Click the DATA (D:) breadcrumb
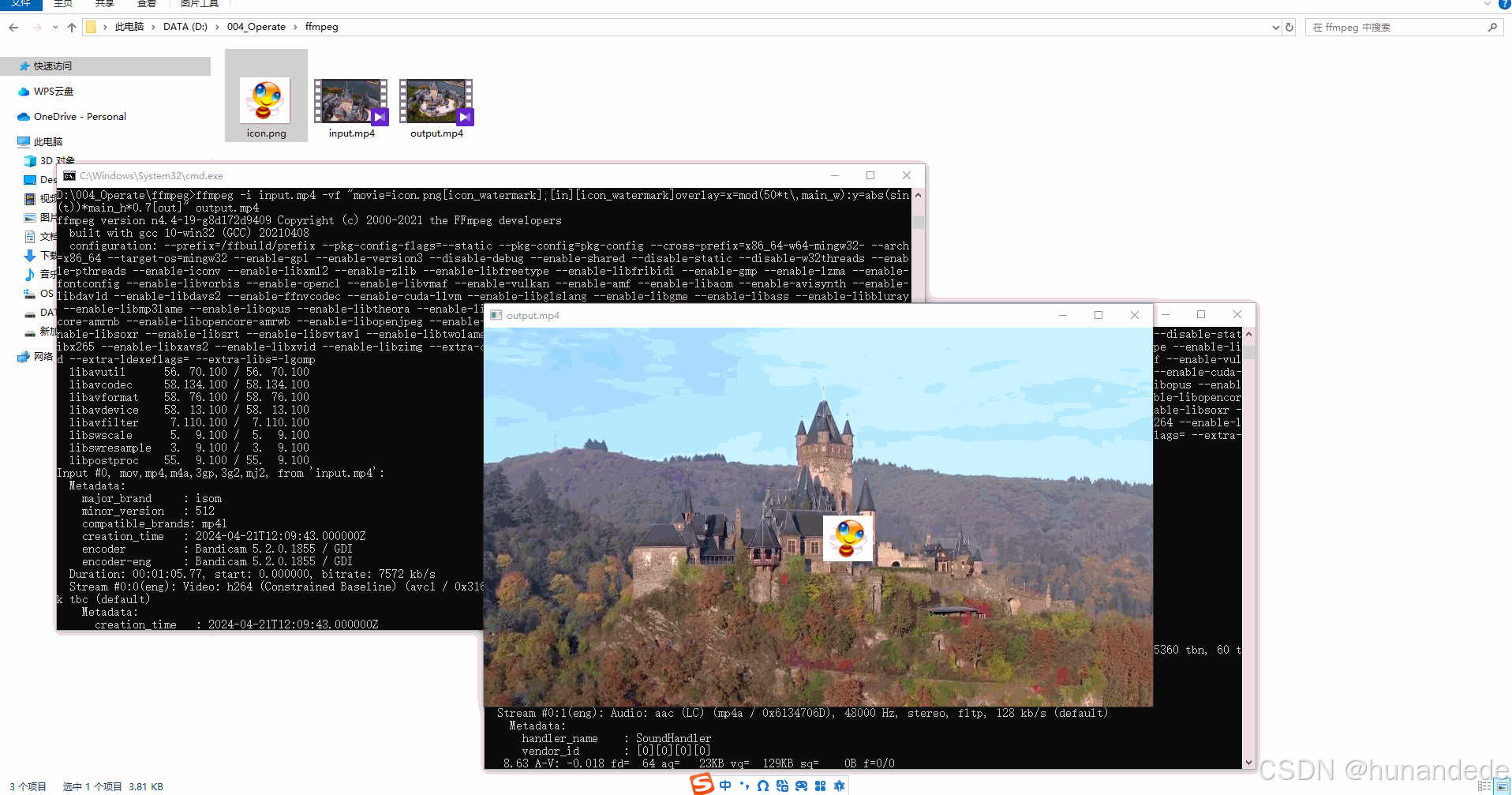Image resolution: width=1512 pixels, height=795 pixels. tap(185, 26)
